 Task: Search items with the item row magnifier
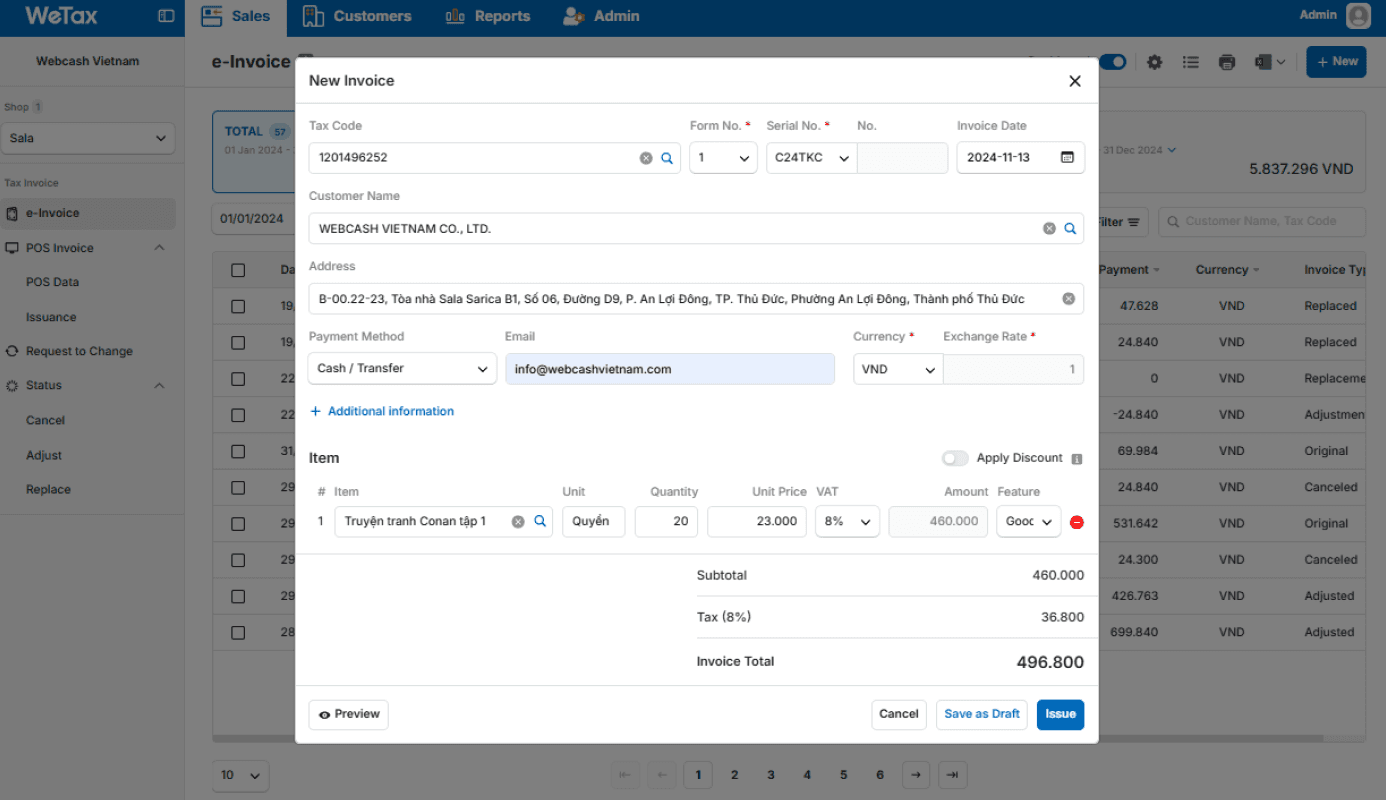540,521
